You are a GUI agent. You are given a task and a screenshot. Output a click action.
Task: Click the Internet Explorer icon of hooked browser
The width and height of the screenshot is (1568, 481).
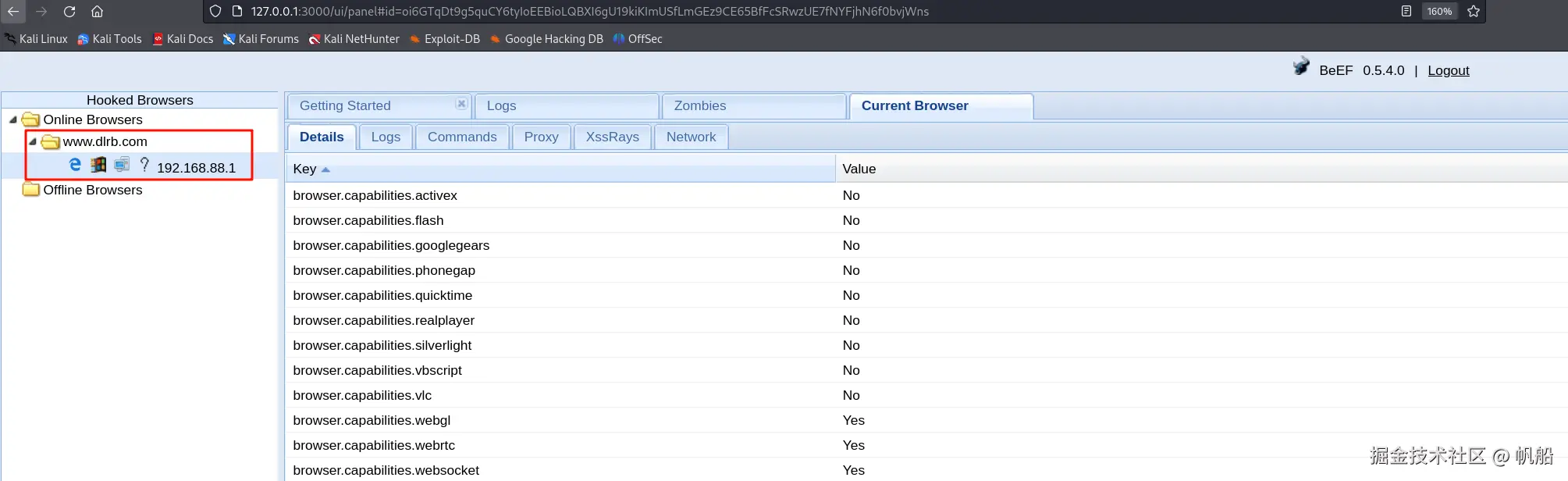pyautogui.click(x=75, y=165)
